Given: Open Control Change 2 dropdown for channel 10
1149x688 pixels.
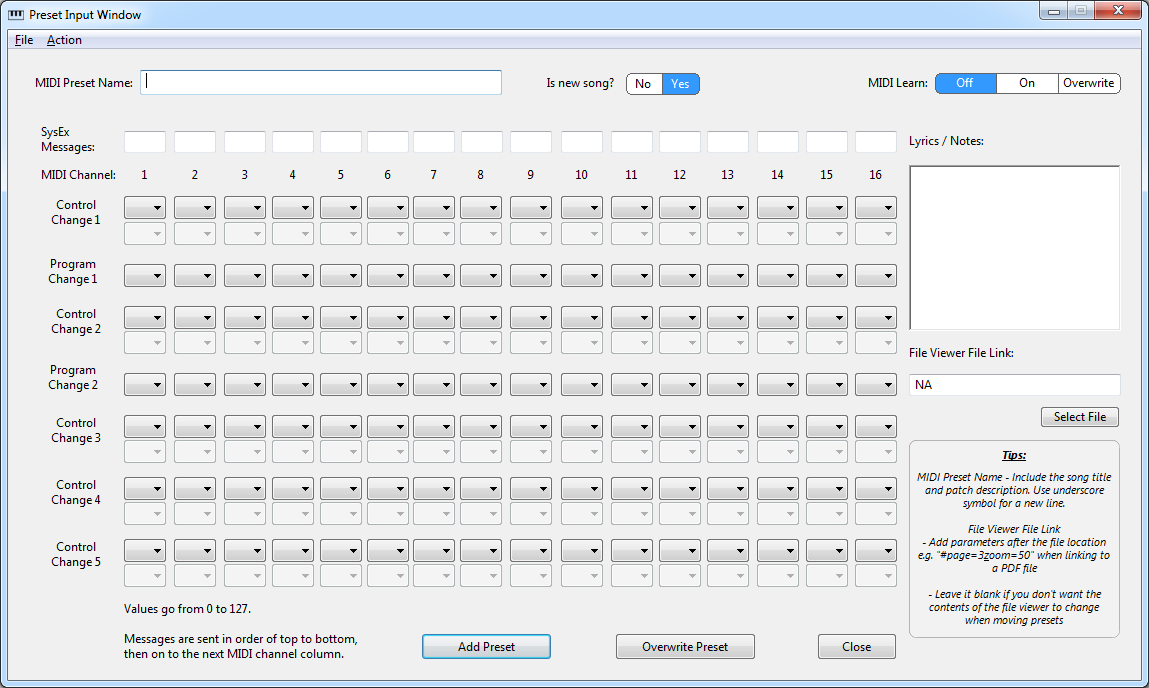Looking at the screenshot, I should click(582, 317).
